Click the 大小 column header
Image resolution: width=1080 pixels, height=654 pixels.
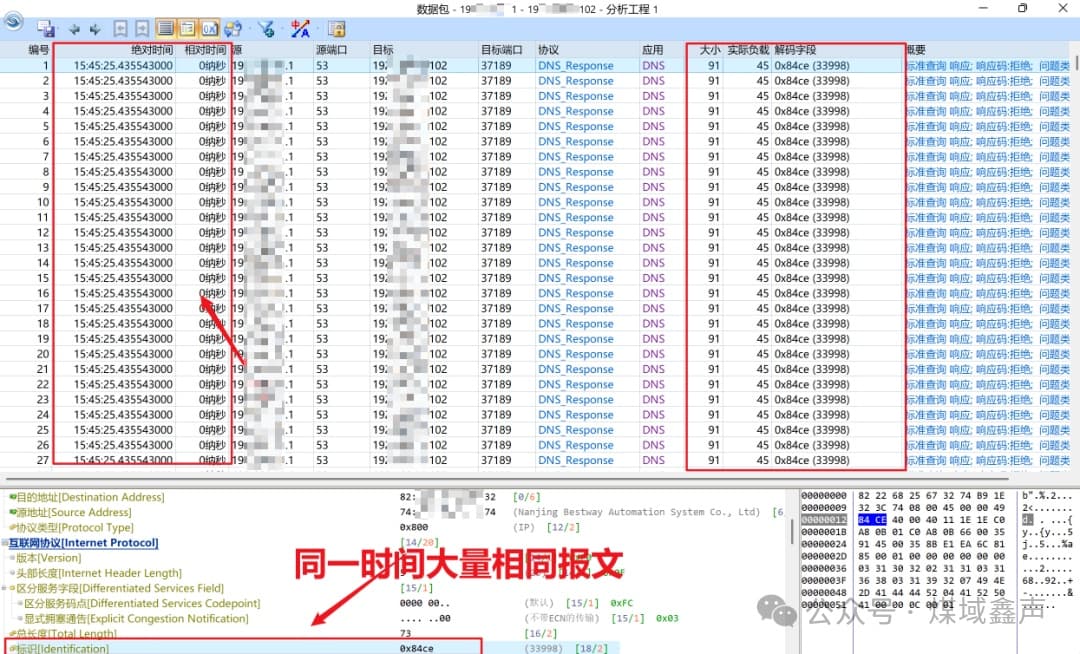(709, 49)
